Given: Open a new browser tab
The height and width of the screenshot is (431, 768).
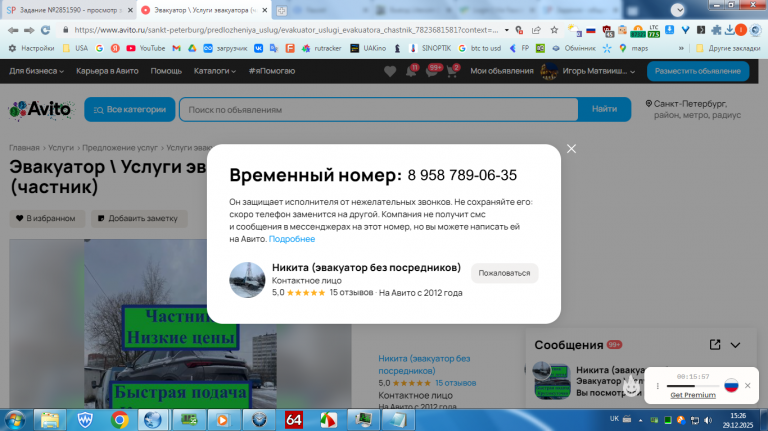Looking at the screenshot, I should coord(282,10).
